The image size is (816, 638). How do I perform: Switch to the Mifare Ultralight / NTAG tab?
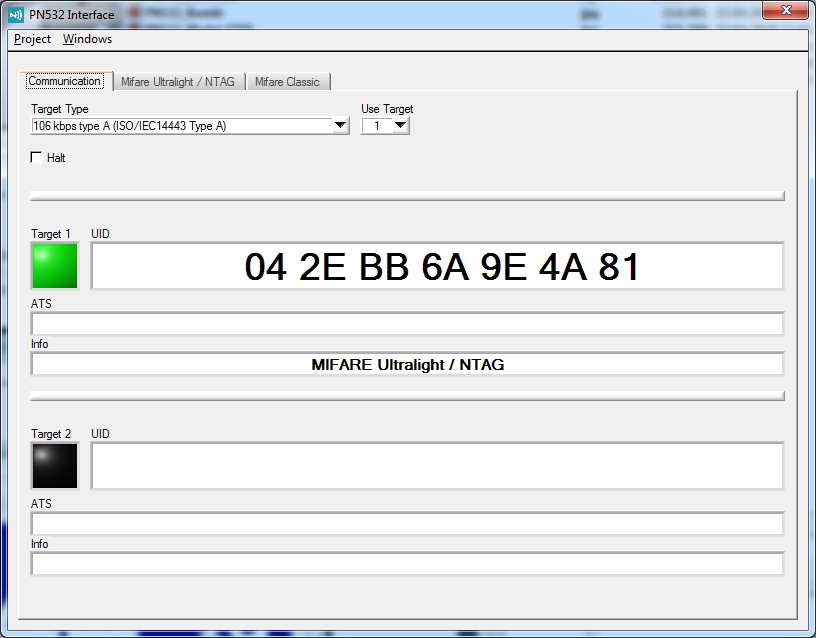point(178,82)
